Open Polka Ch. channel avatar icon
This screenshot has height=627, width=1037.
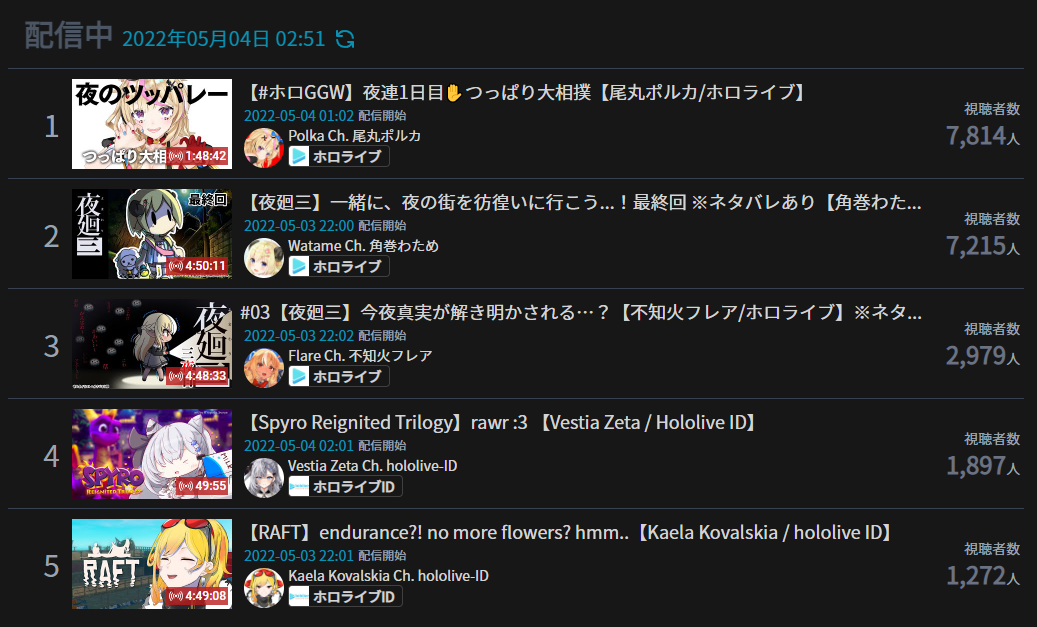pos(264,147)
